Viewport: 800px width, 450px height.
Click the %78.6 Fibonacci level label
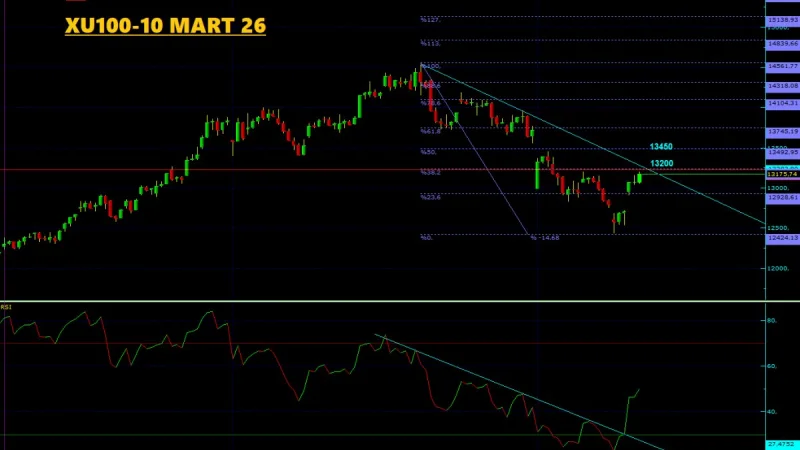(431, 103)
